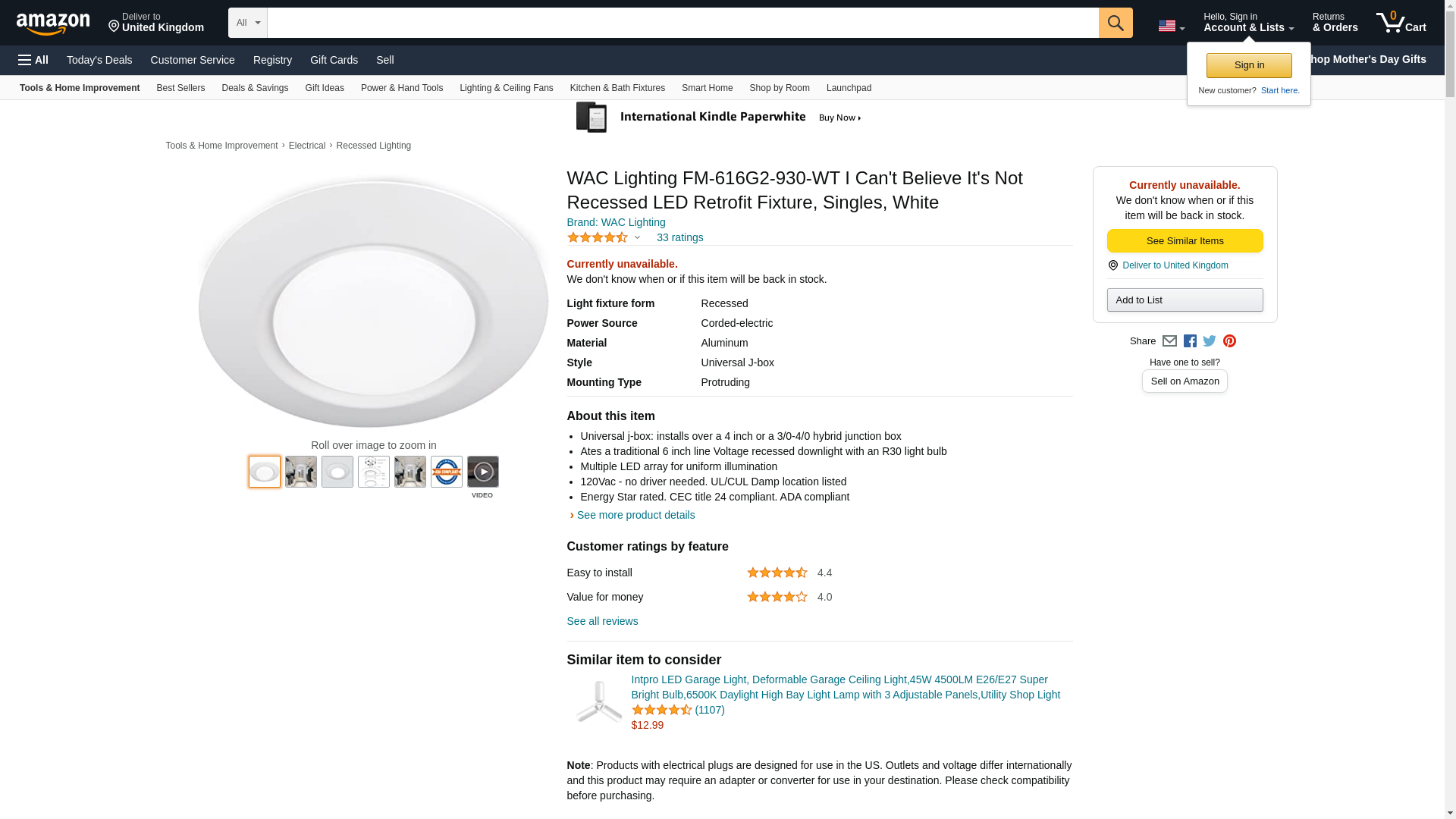Screen dimensions: 1456x819
Task: Select the ADA compliant badge thumbnail
Action: pyautogui.click(x=447, y=472)
